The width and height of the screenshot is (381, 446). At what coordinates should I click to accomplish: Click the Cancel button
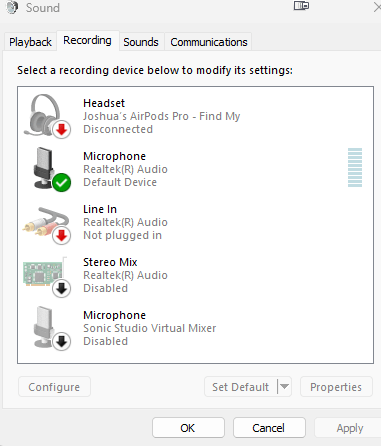tap(269, 428)
